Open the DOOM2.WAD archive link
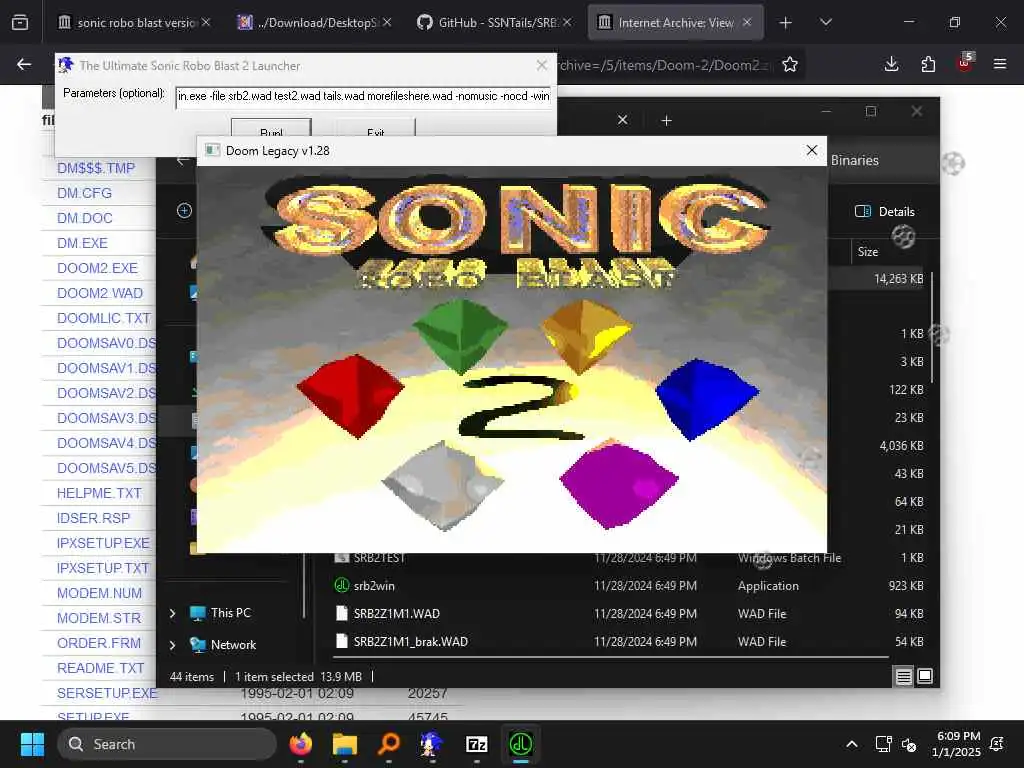Screen dimensions: 1024x768 (100, 293)
